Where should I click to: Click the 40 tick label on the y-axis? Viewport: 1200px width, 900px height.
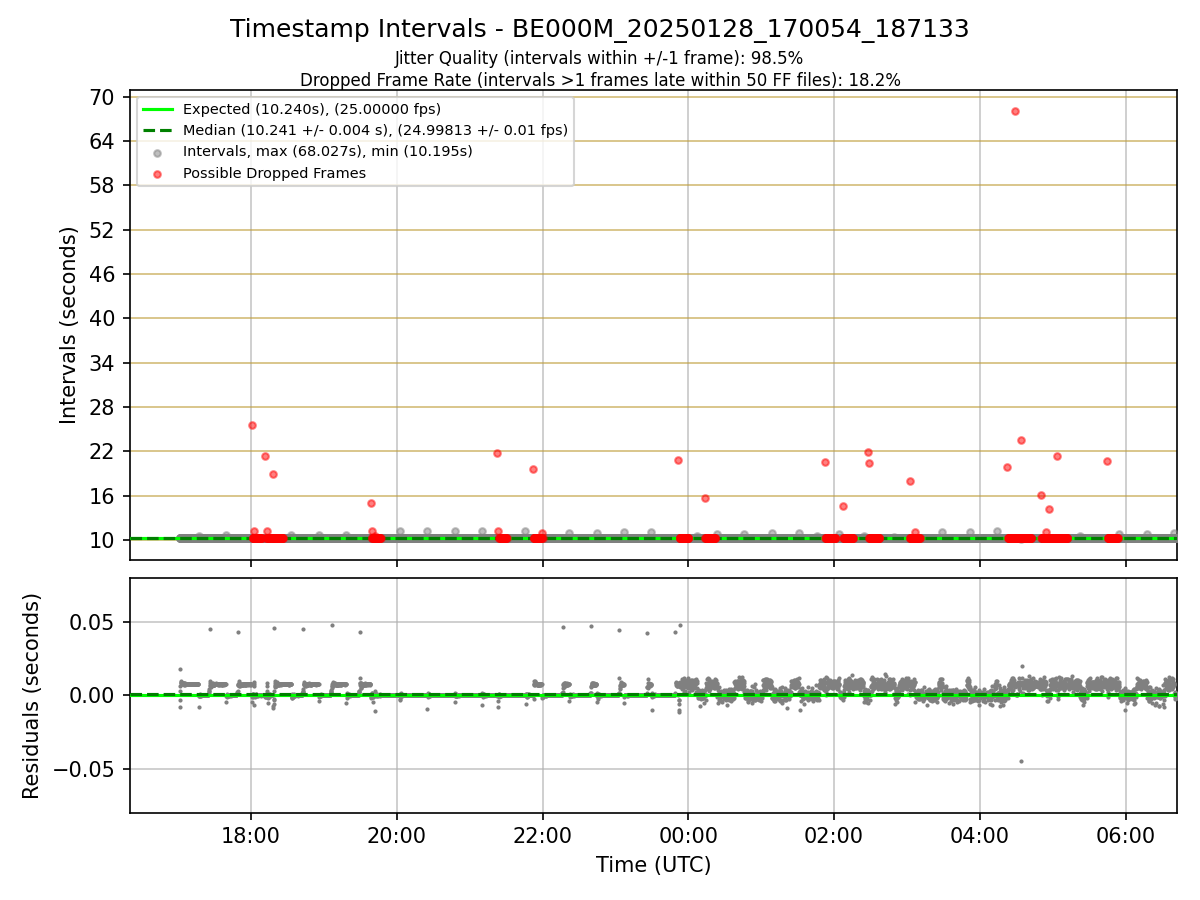click(x=102, y=318)
